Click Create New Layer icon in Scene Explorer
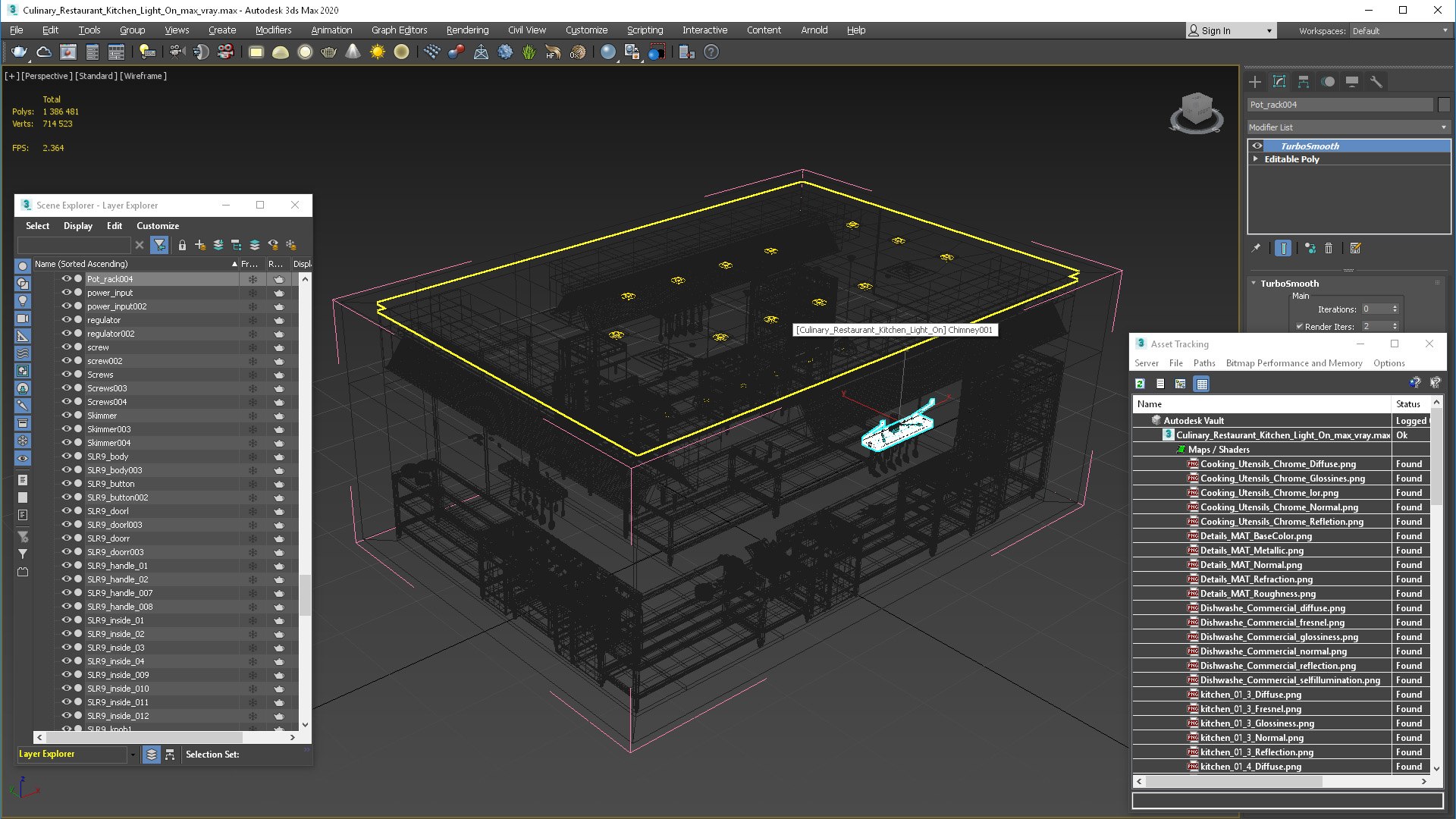 pyautogui.click(x=200, y=245)
